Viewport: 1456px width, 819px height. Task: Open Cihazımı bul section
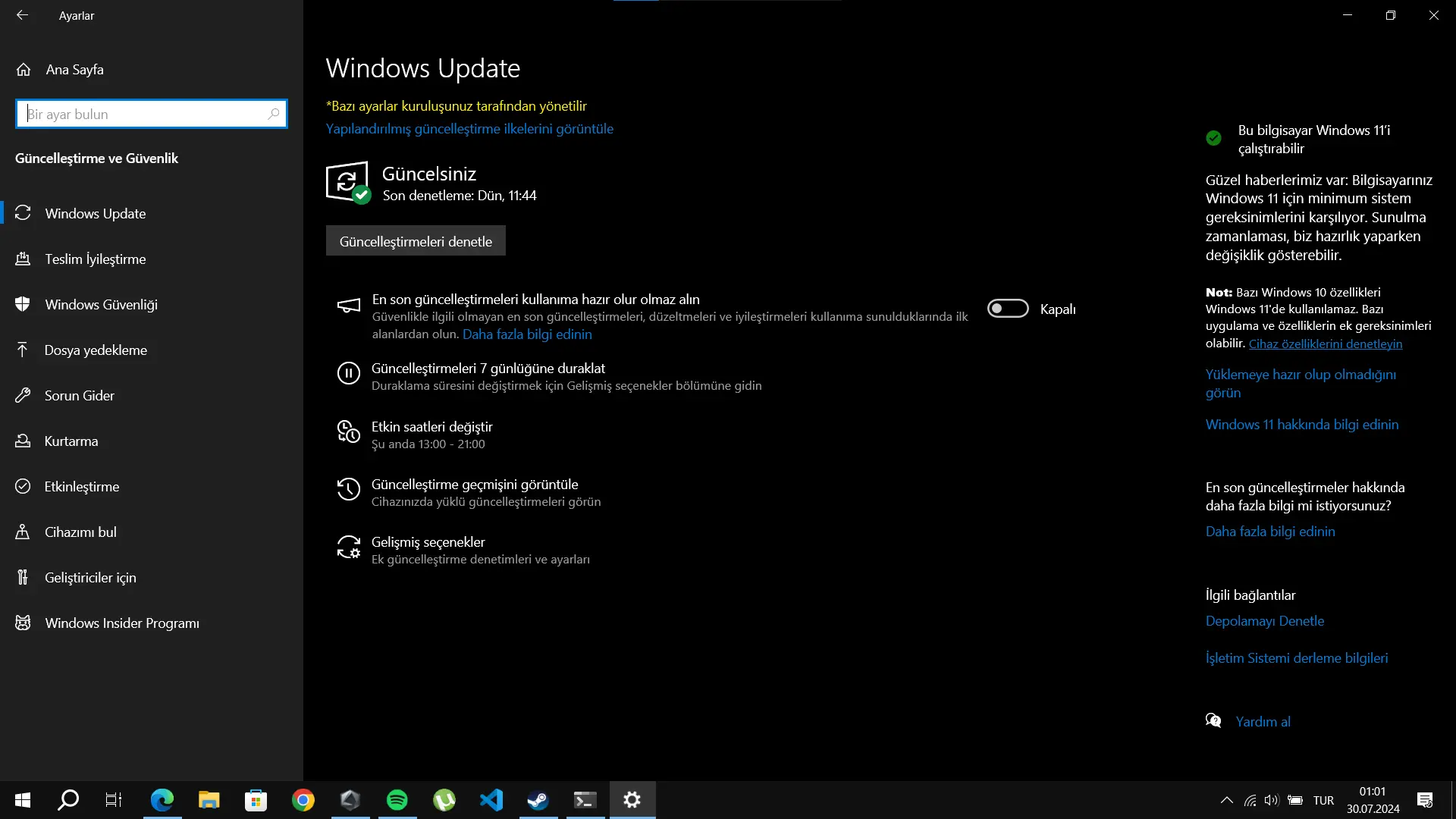click(152, 532)
